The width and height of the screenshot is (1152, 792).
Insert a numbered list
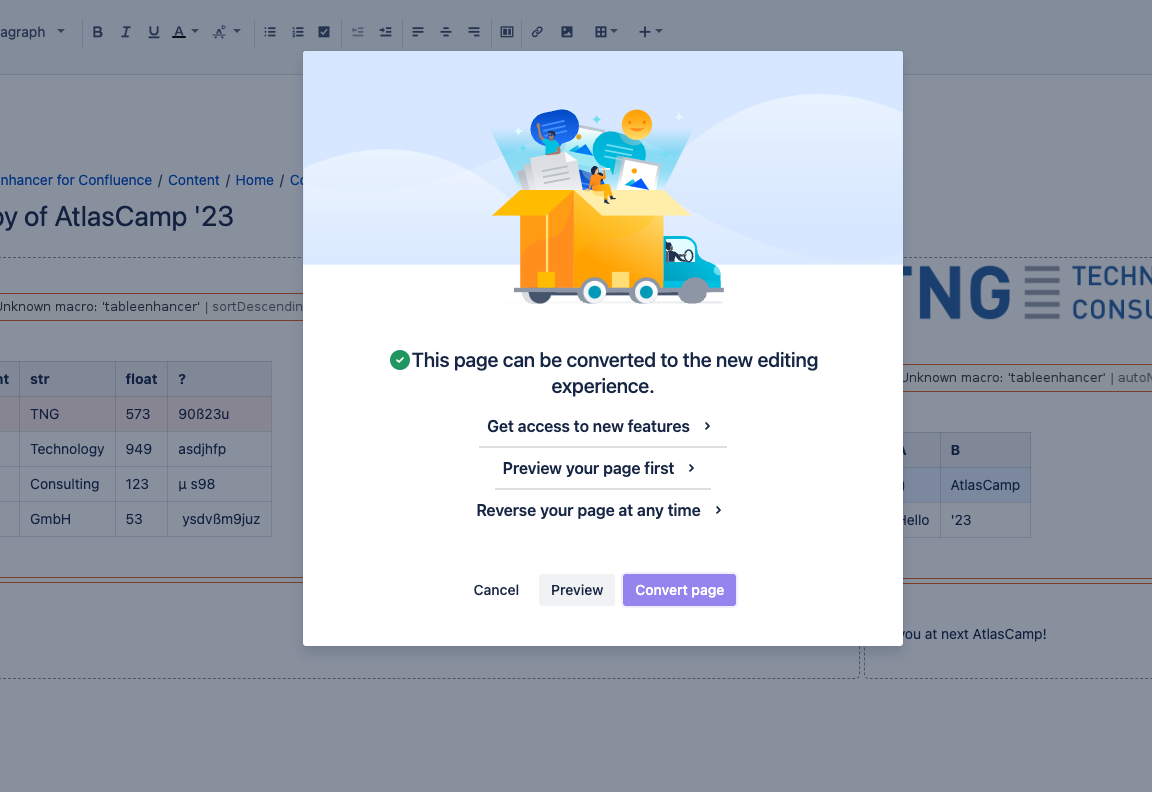(x=298, y=32)
